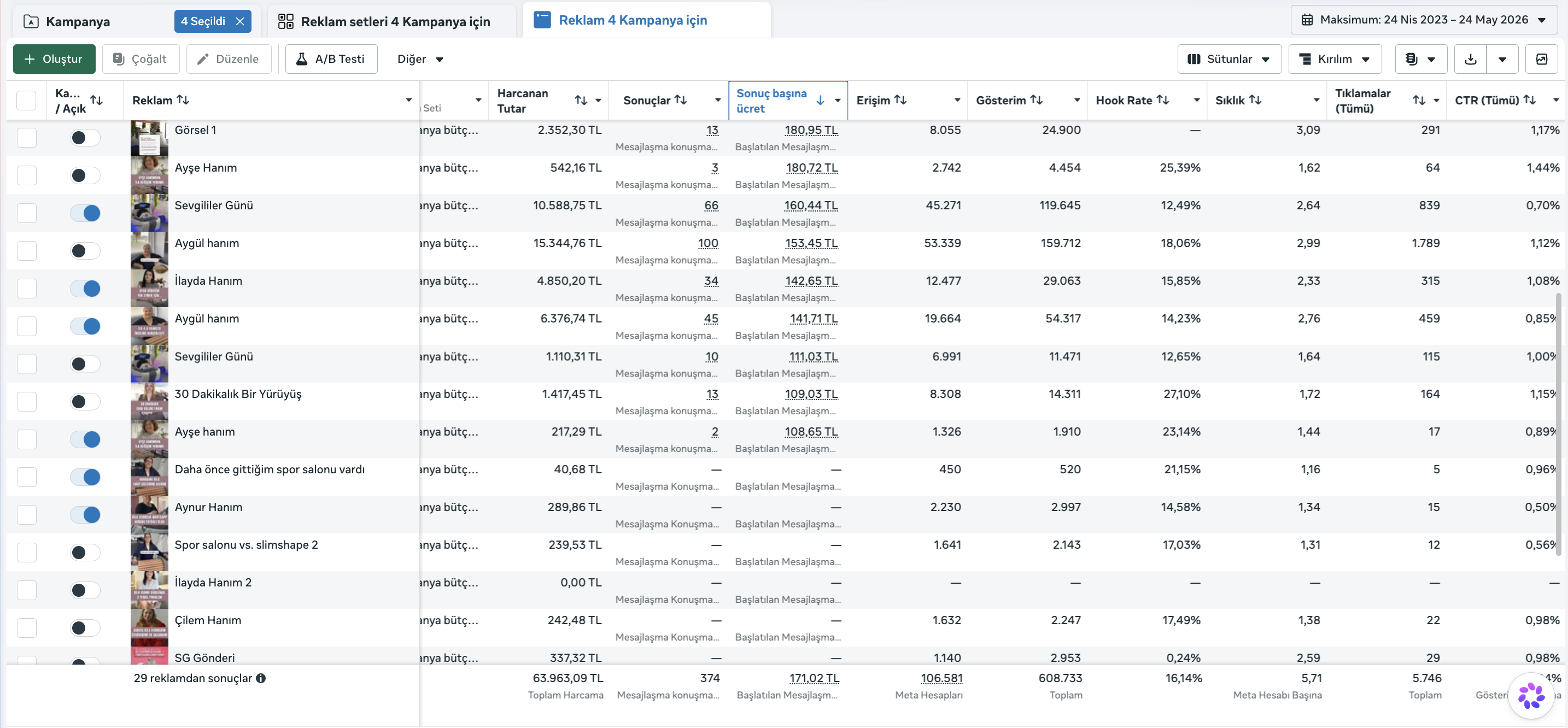This screenshot has height=728, width=1568.
Task: Sort by Harcanan Tutar column arrows
Action: coord(581,101)
